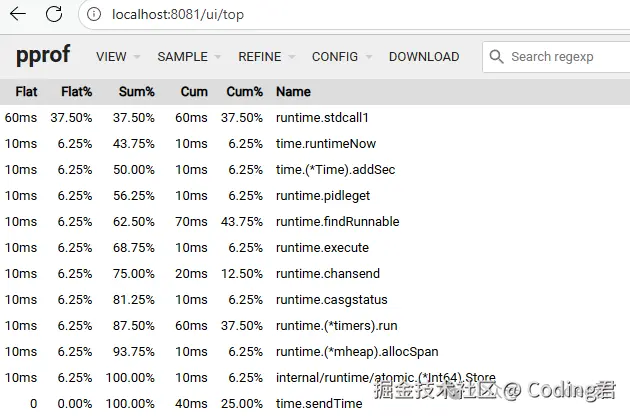This screenshot has width=630, height=416.
Task: Open the VIEW dropdown menu
Action: (117, 57)
